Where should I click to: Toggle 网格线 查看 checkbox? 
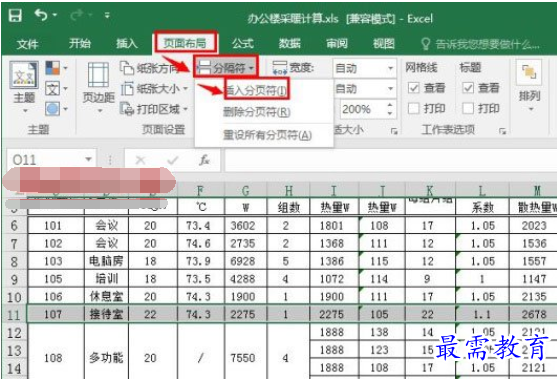tap(413, 88)
